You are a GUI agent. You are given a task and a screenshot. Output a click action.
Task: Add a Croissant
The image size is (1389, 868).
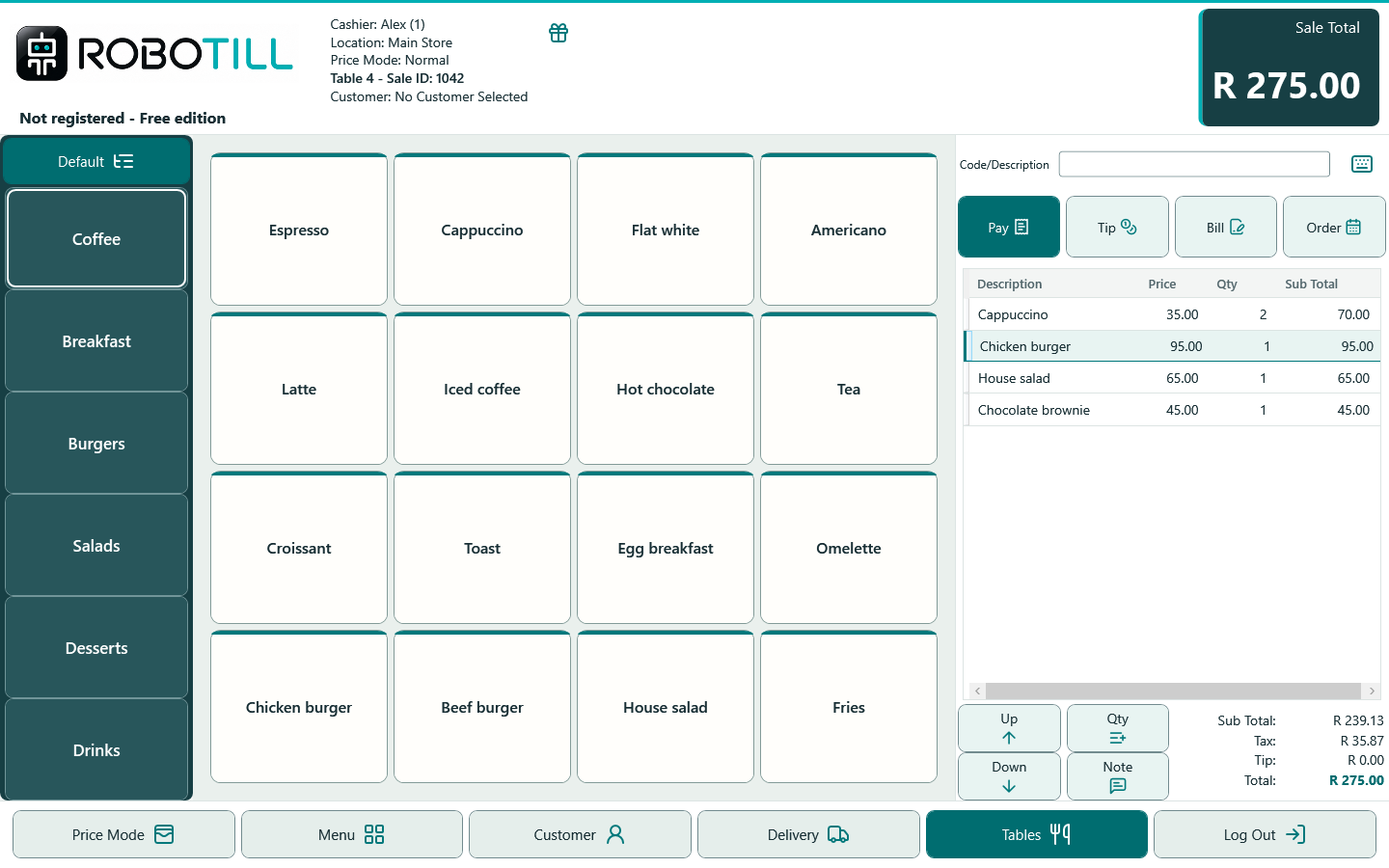point(299,548)
